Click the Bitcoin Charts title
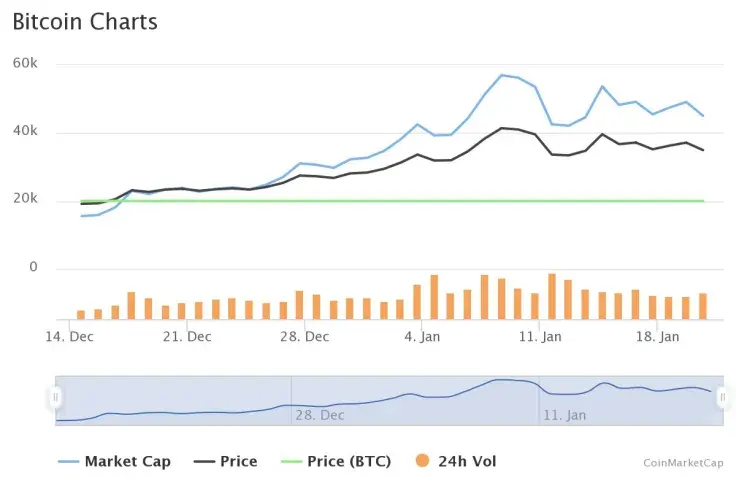Image resolution: width=736 pixels, height=491 pixels. (x=85, y=22)
